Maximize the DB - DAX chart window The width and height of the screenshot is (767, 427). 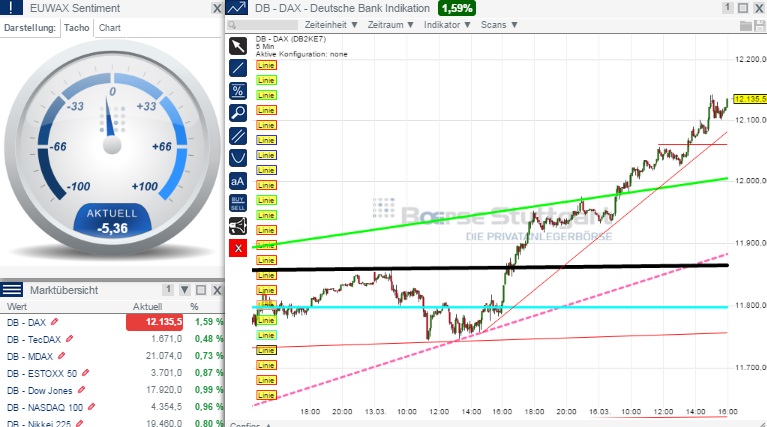(743, 8)
